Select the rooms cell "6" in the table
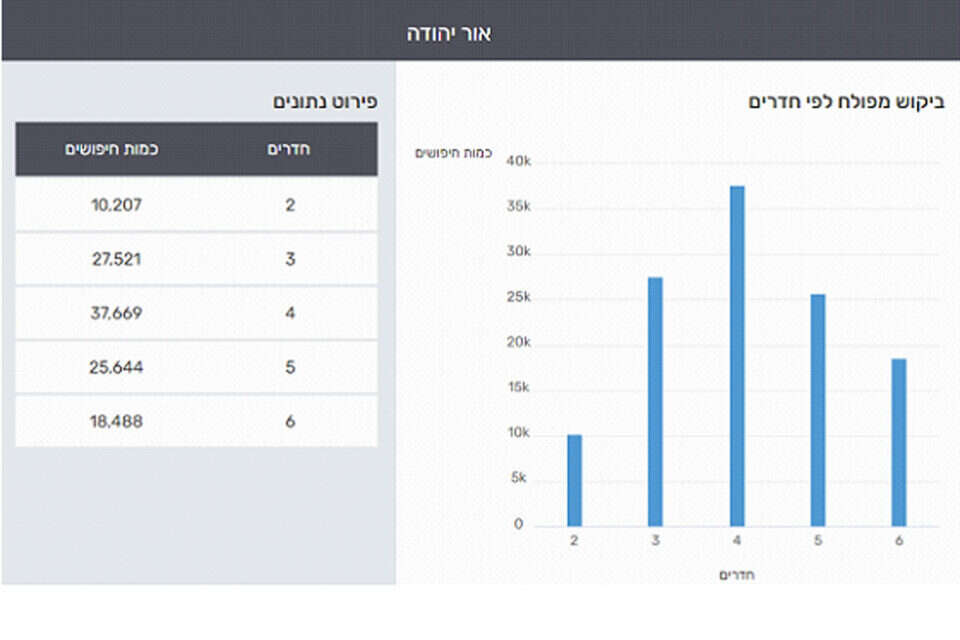 (x=289, y=421)
